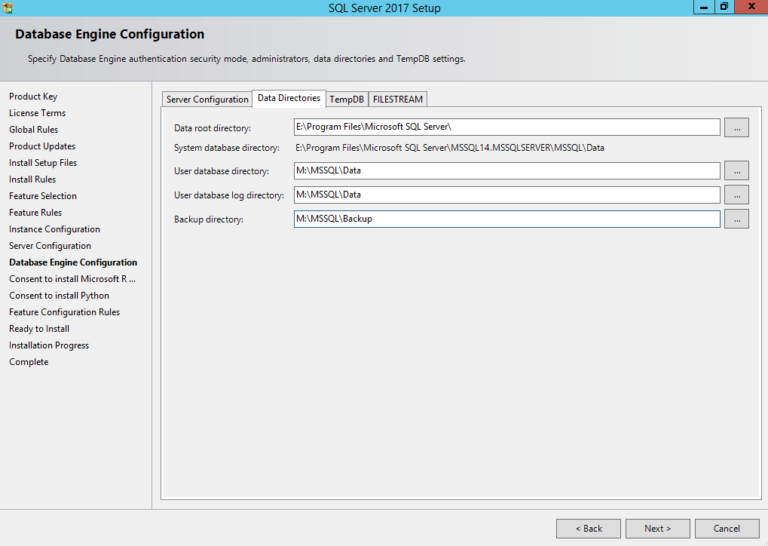Close the SQL Server 2017 Setup window
The width and height of the screenshot is (768, 546).
(751, 7)
